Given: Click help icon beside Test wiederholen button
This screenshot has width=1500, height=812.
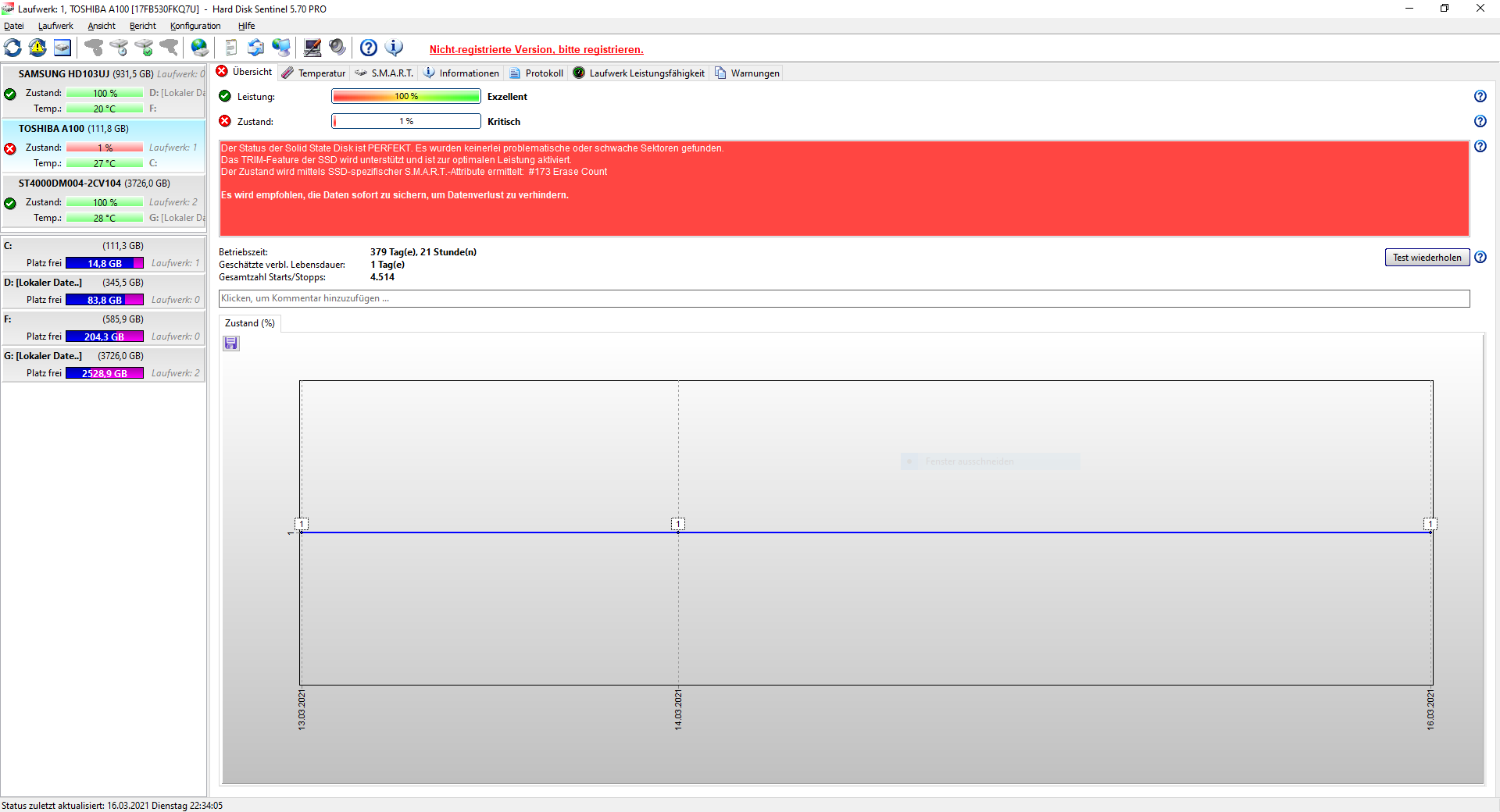Looking at the screenshot, I should click(x=1480, y=257).
